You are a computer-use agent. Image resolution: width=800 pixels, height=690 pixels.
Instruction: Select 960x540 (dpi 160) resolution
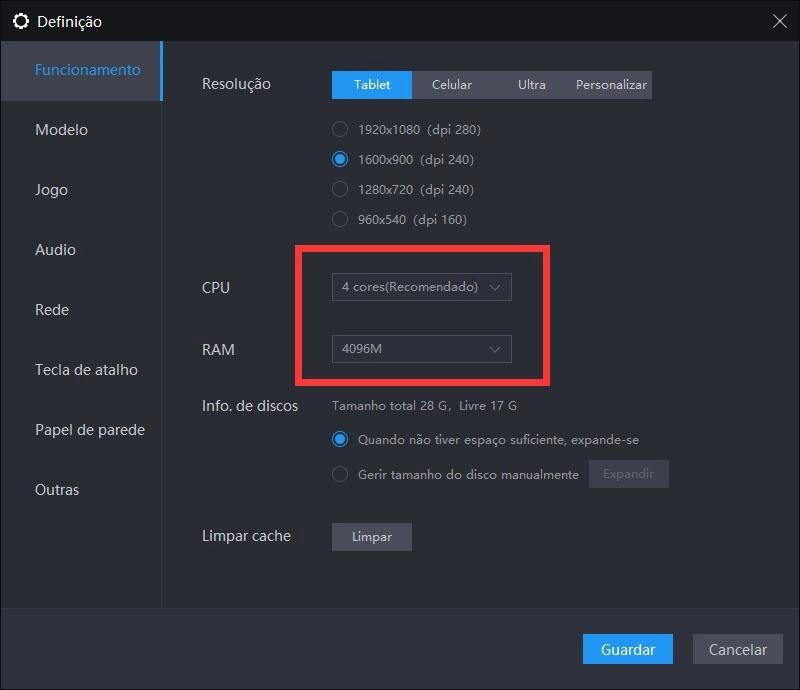[340, 219]
